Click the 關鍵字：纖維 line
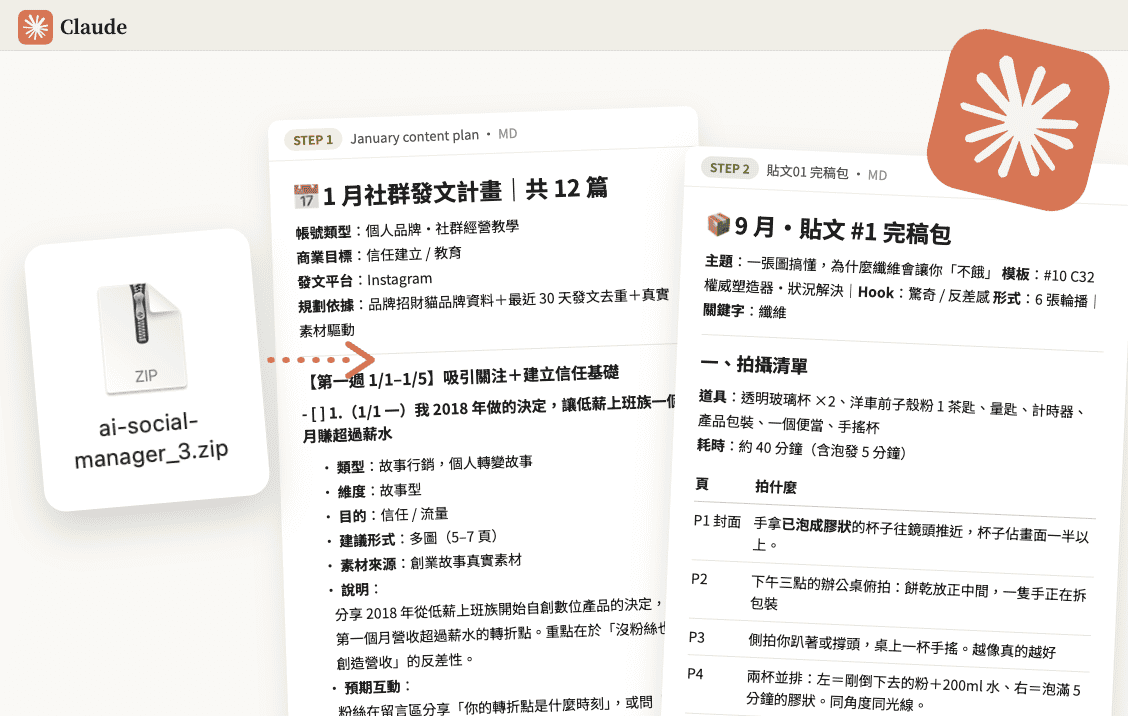Screen dimensions: 1128x716 click(x=745, y=311)
